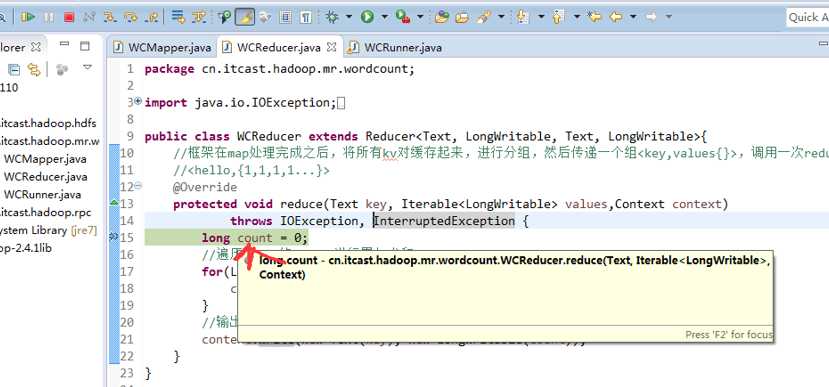Select the WCReducer.java editor tab

(x=279, y=48)
